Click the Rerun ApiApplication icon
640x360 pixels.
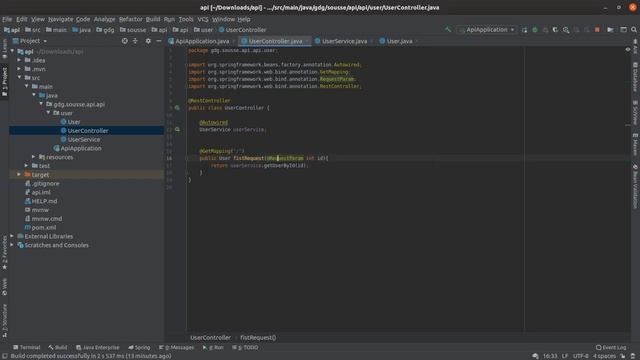click(x=524, y=30)
